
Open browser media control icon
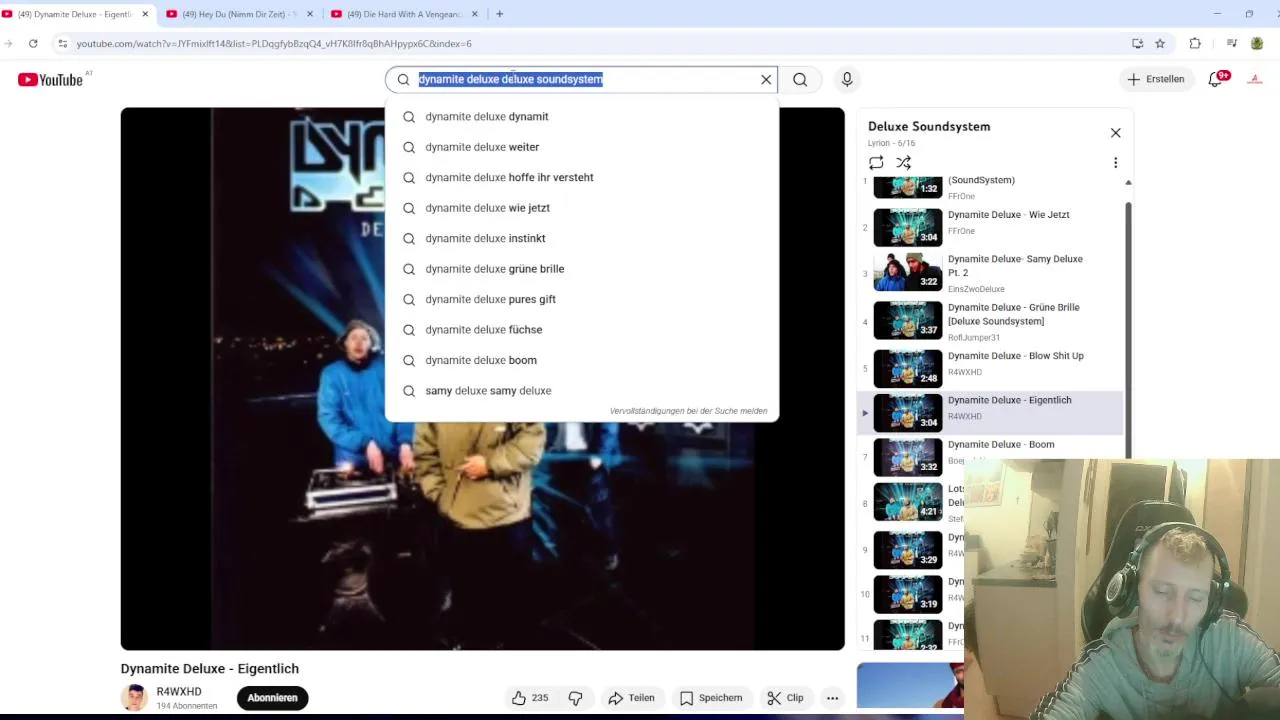point(1231,44)
